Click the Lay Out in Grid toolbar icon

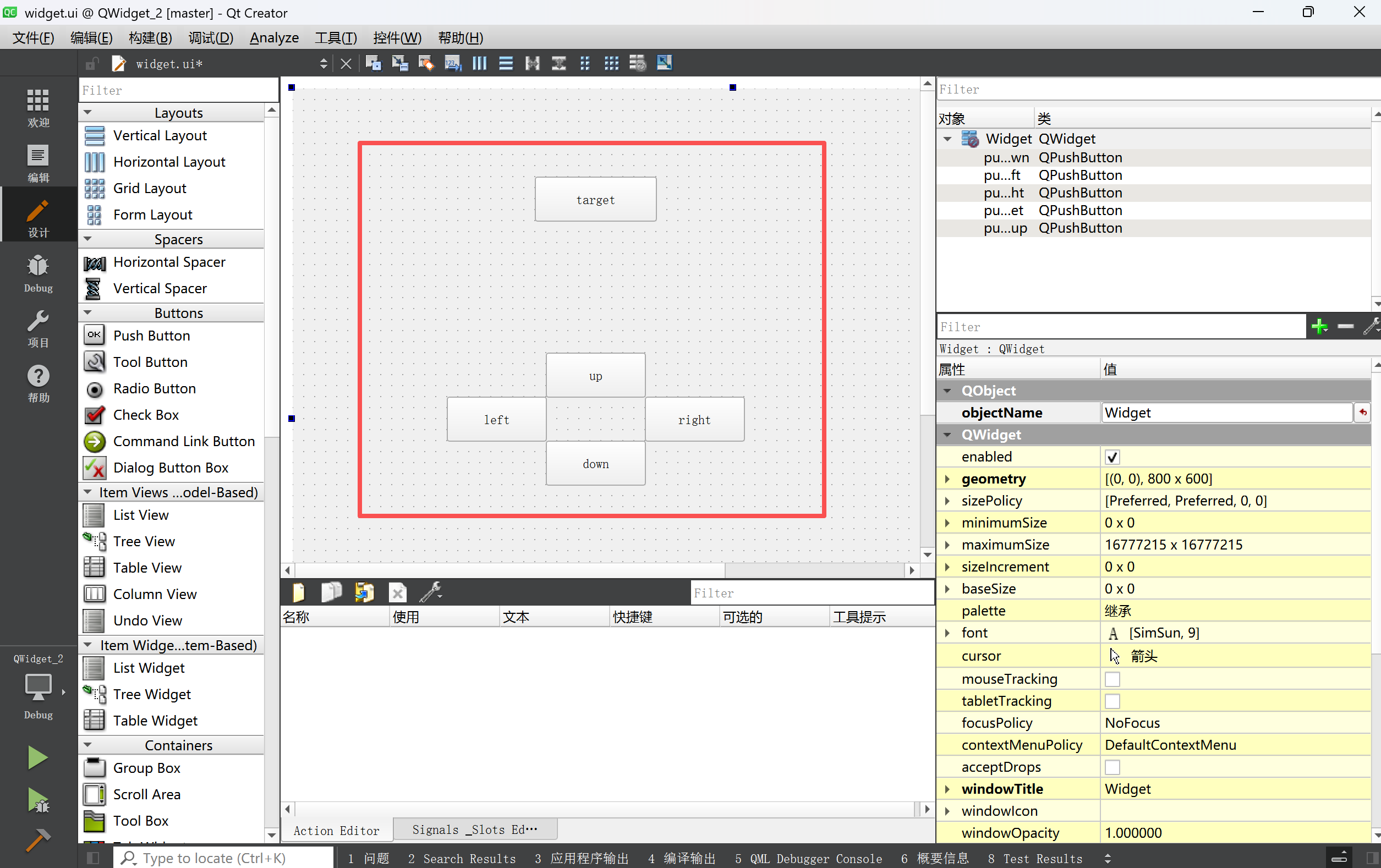click(x=611, y=63)
